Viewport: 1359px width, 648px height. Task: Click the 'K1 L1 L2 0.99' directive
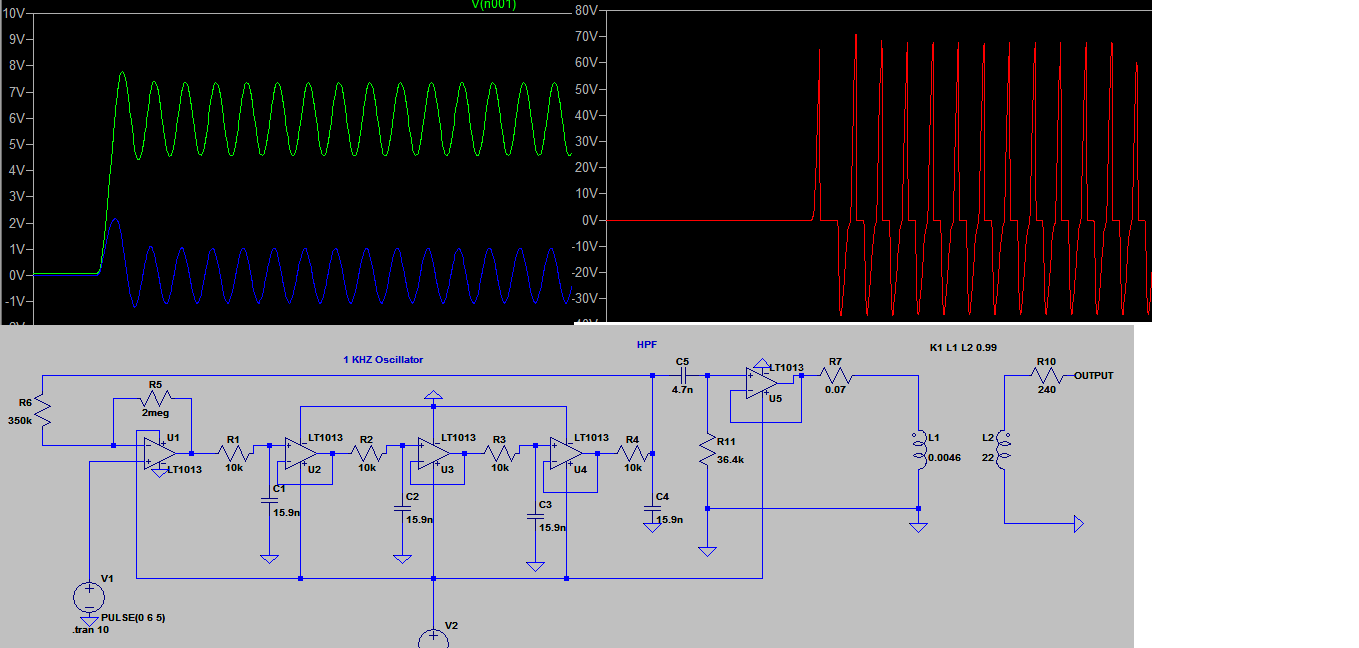(964, 348)
